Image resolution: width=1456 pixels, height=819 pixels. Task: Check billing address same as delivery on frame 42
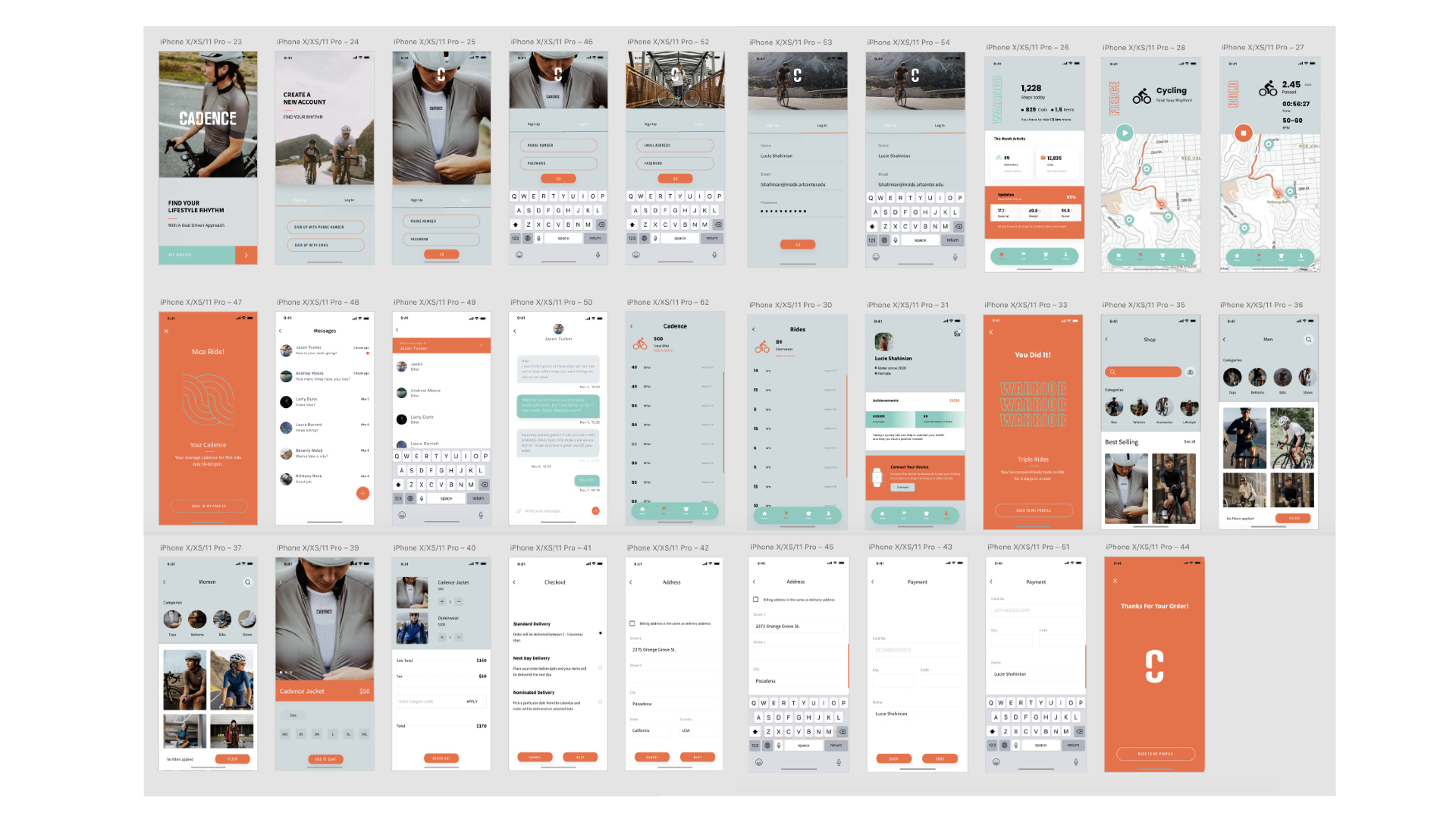point(632,623)
